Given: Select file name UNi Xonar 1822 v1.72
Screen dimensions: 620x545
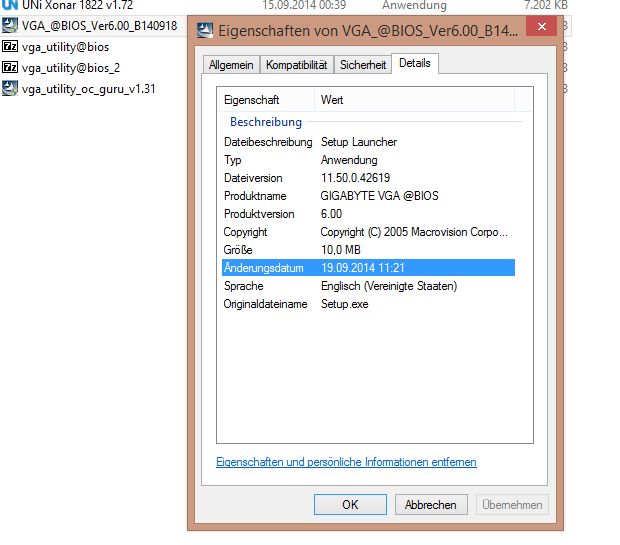Looking at the screenshot, I should click(x=78, y=5).
